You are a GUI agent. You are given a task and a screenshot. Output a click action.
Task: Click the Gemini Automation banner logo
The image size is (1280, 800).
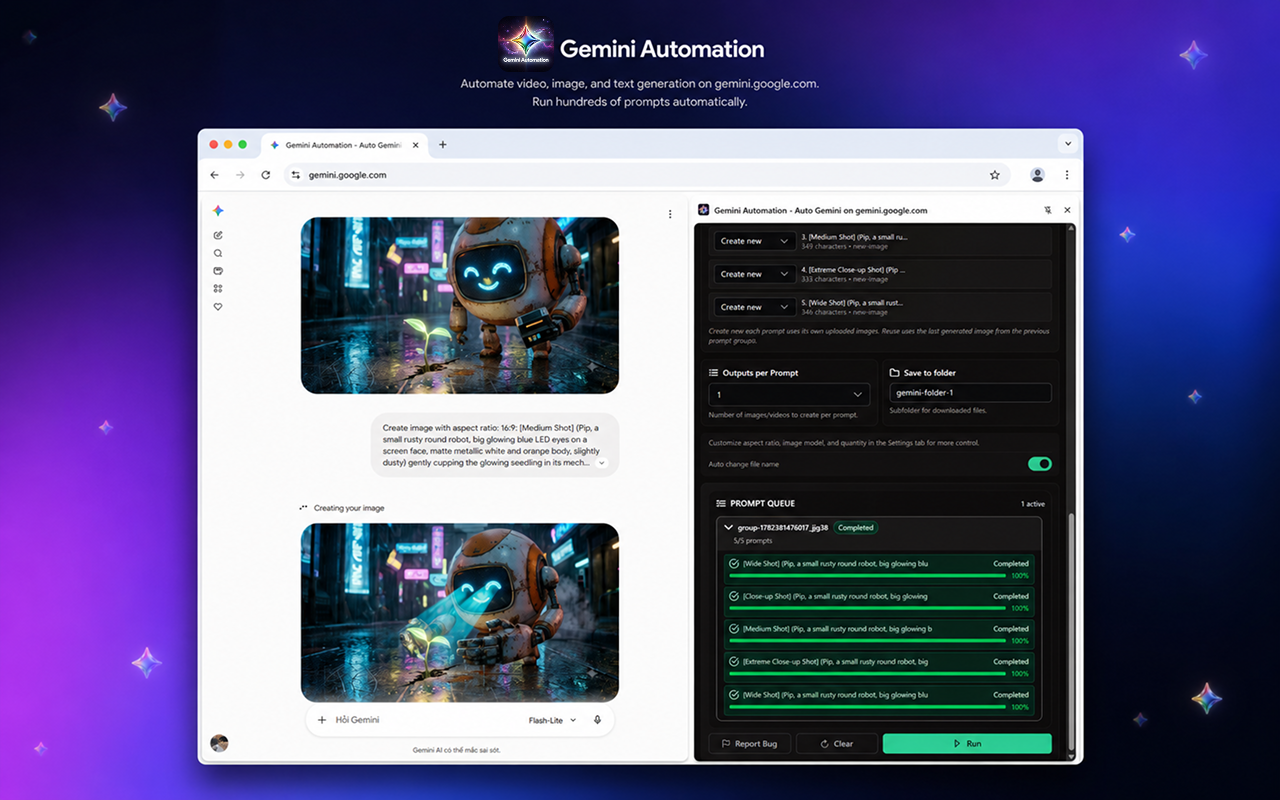tap(526, 42)
